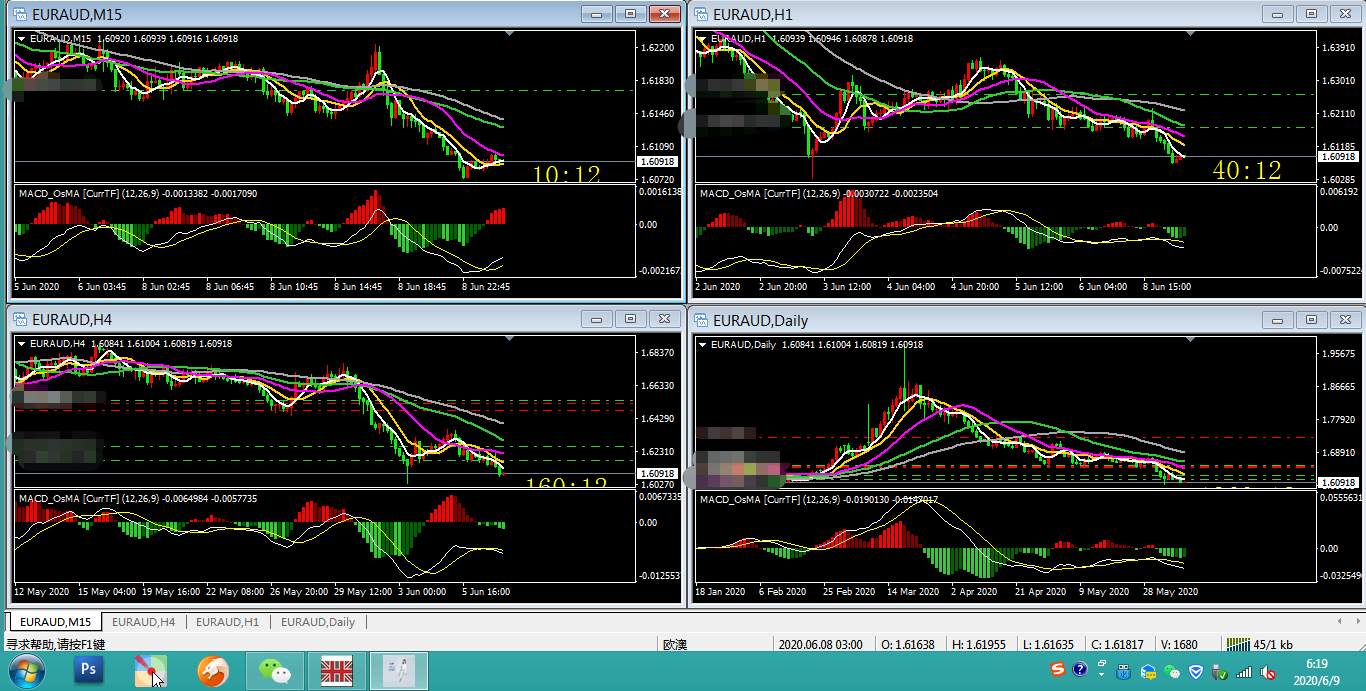
Task: Click the Sogou input method tray icon
Action: click(1058, 670)
